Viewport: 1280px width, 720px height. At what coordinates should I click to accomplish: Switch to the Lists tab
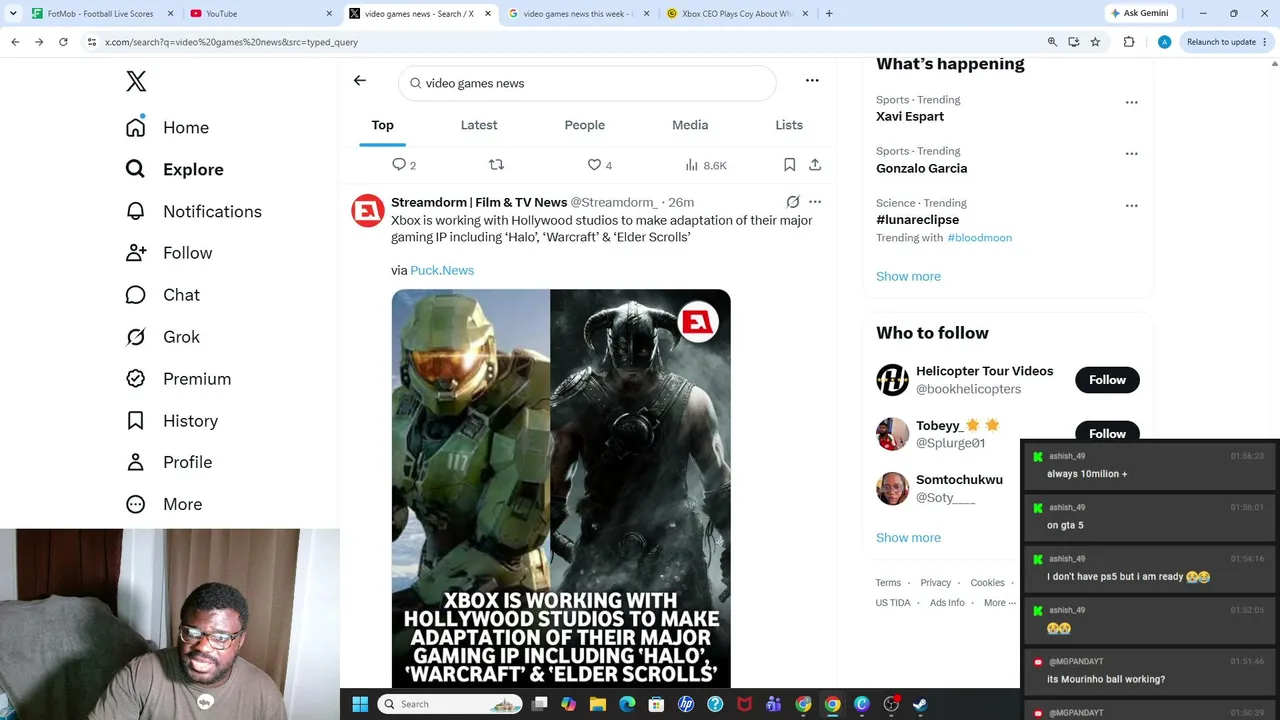pyautogui.click(x=789, y=125)
